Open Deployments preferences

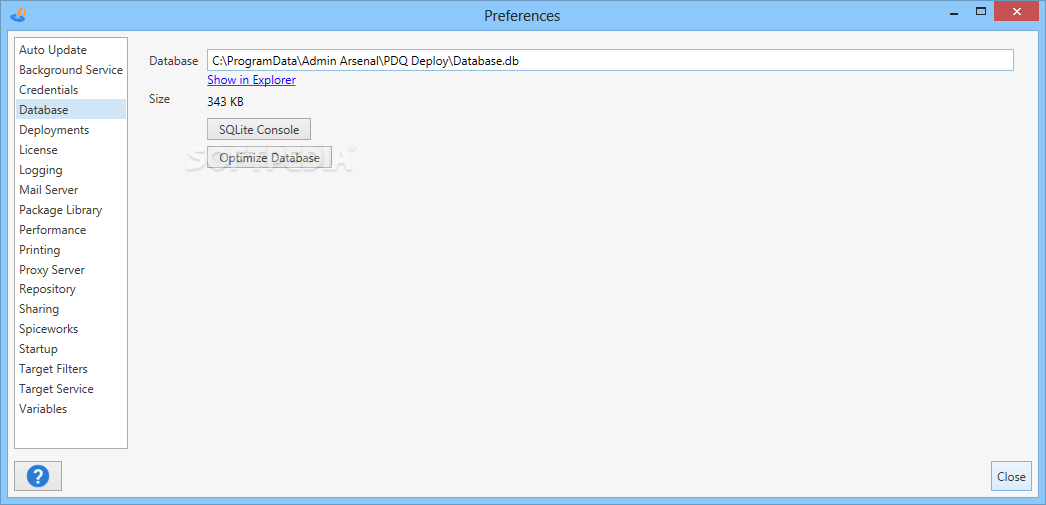pos(71,130)
